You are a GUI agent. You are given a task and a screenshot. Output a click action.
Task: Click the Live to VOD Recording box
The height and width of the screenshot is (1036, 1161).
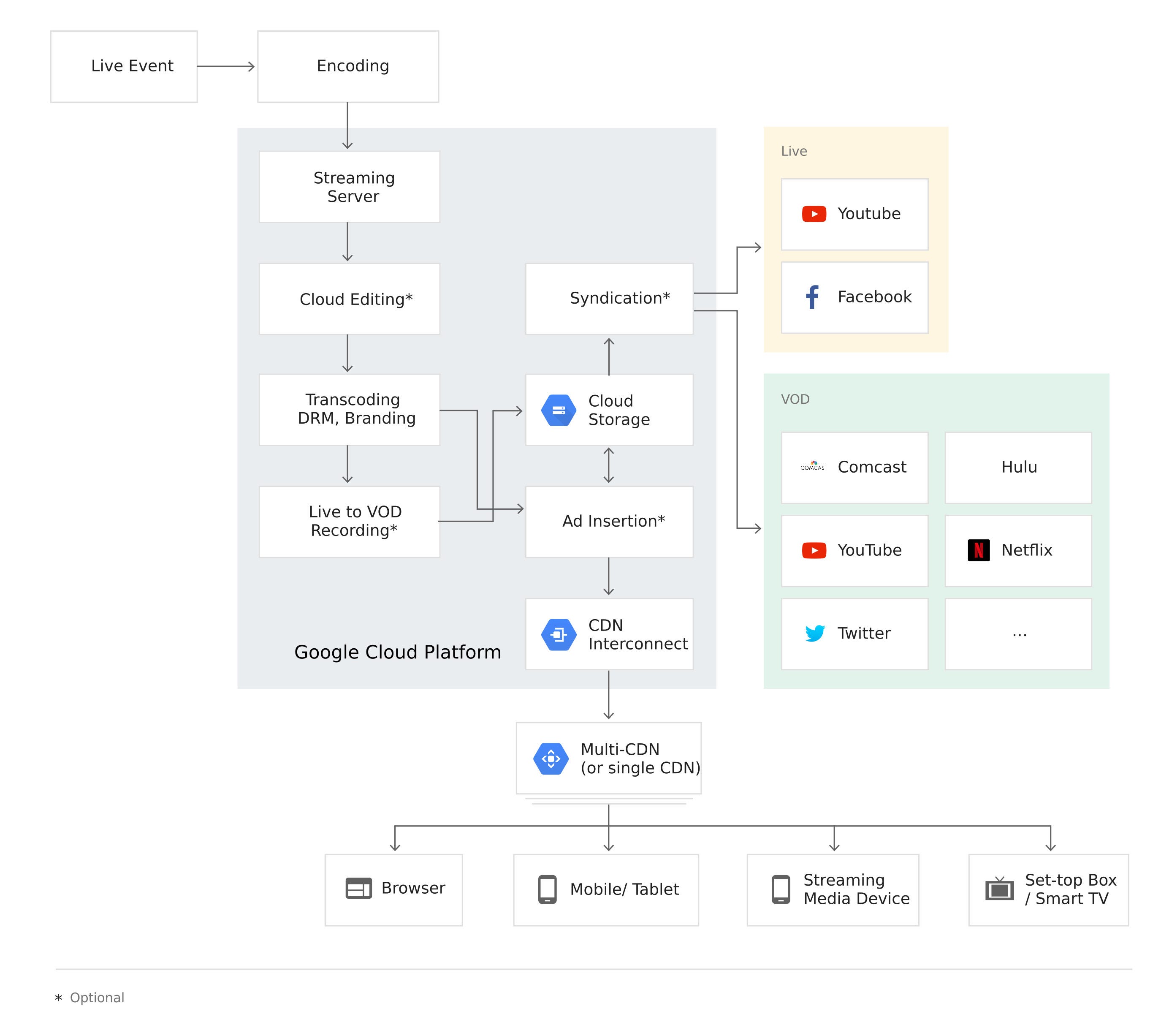[x=350, y=522]
